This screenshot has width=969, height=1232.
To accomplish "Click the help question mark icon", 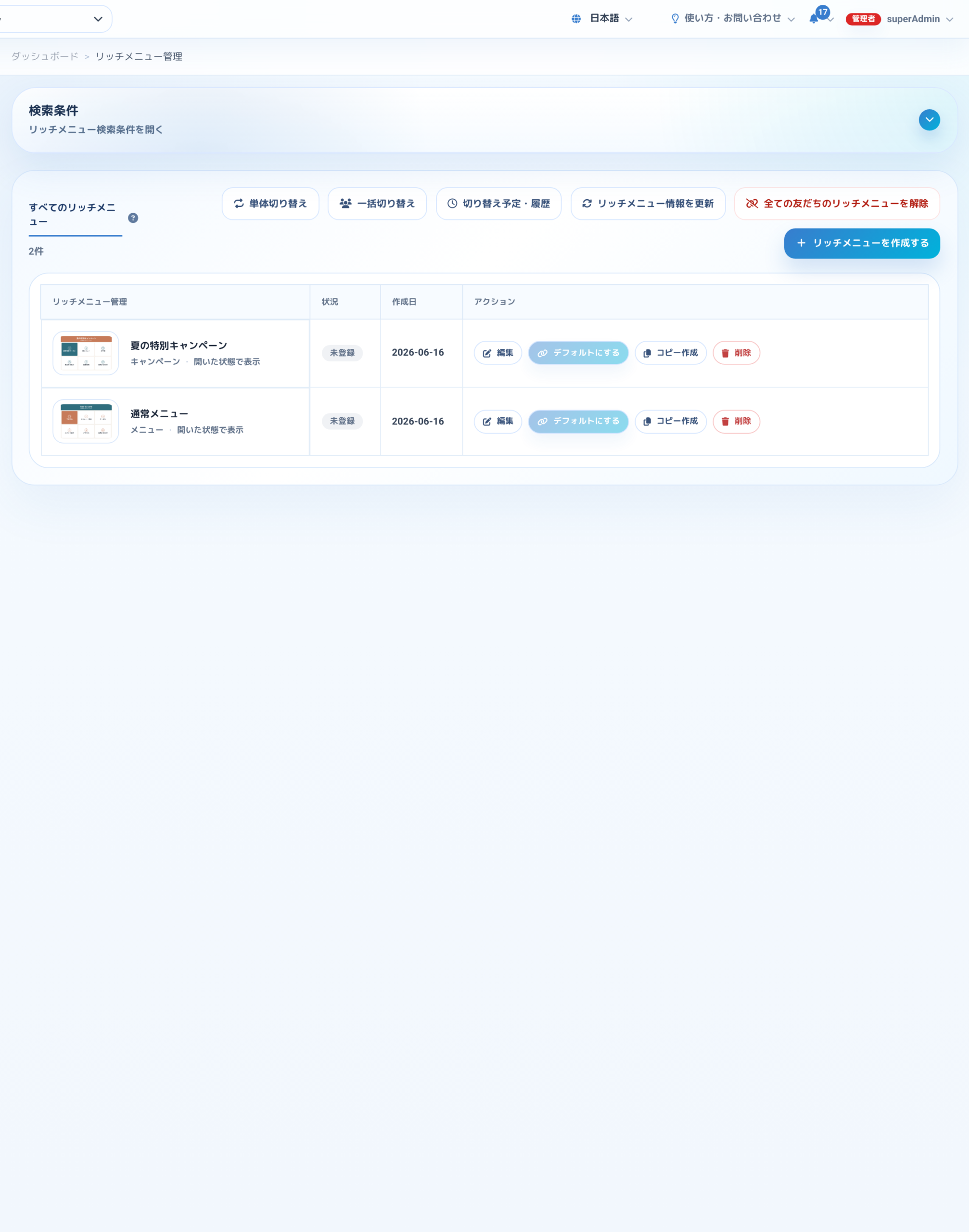I will point(133,218).
